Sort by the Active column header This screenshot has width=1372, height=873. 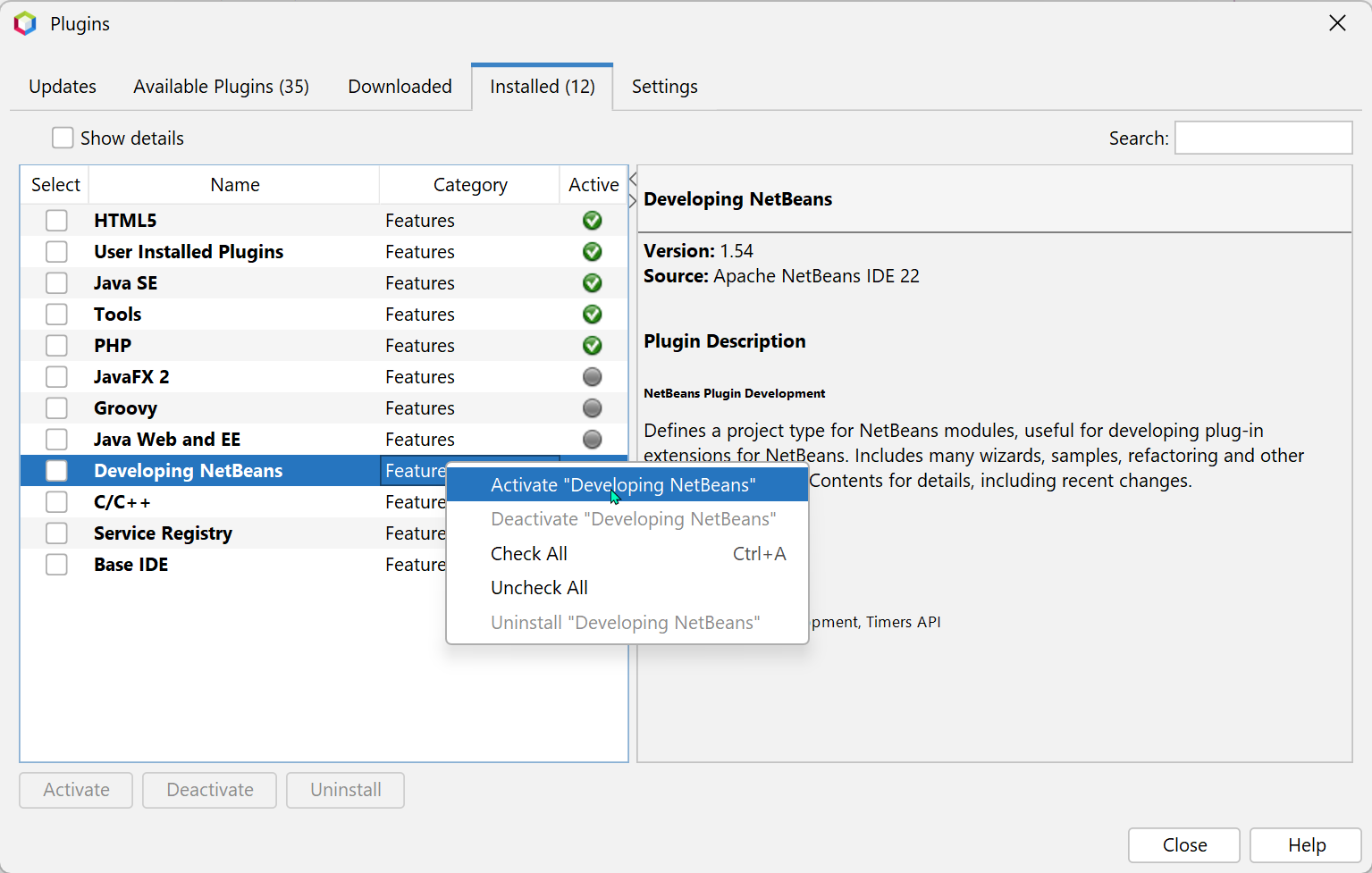(x=593, y=185)
